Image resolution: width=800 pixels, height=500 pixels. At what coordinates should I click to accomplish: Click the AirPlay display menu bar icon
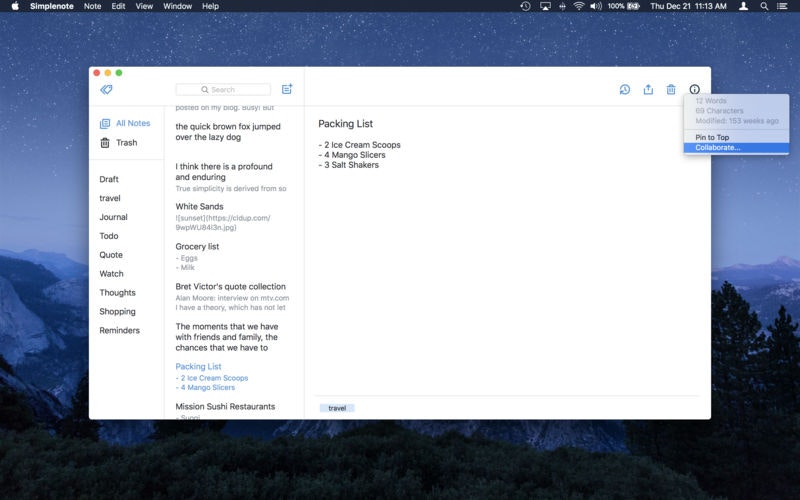[x=545, y=6]
